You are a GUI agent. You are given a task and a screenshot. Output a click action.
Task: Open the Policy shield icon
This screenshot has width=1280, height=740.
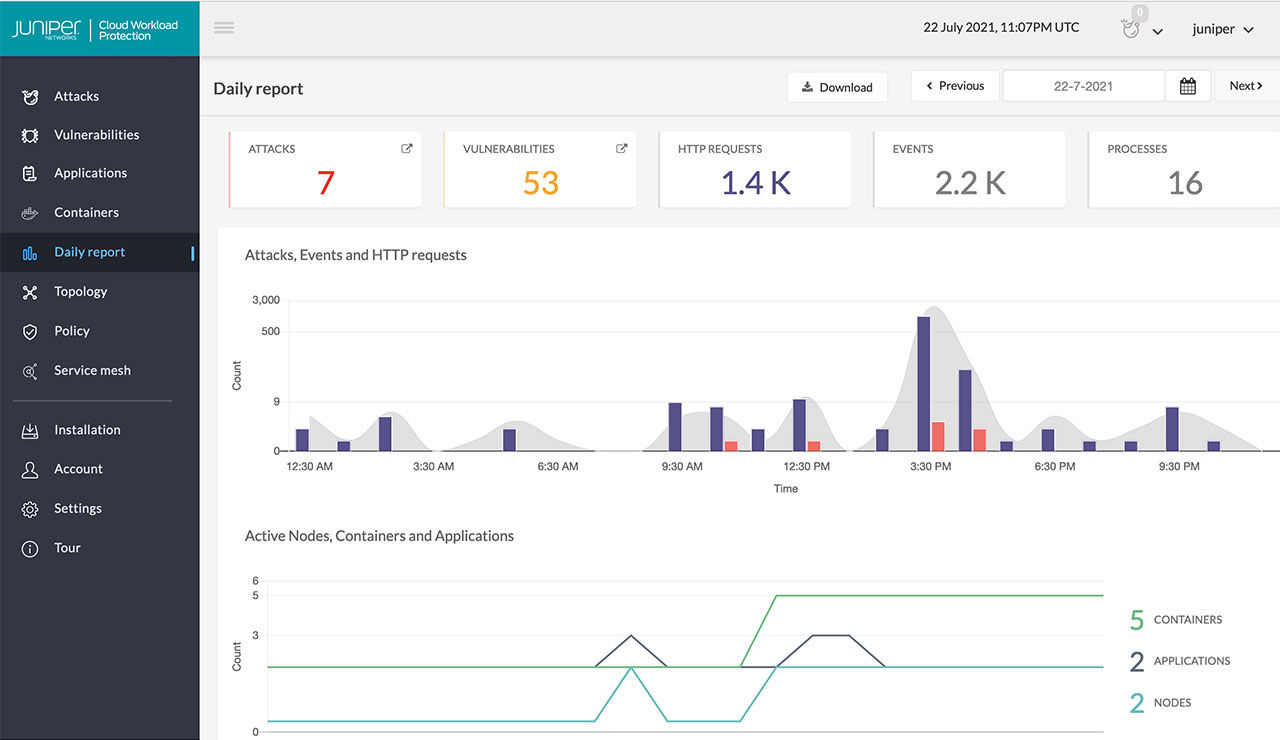click(x=30, y=331)
